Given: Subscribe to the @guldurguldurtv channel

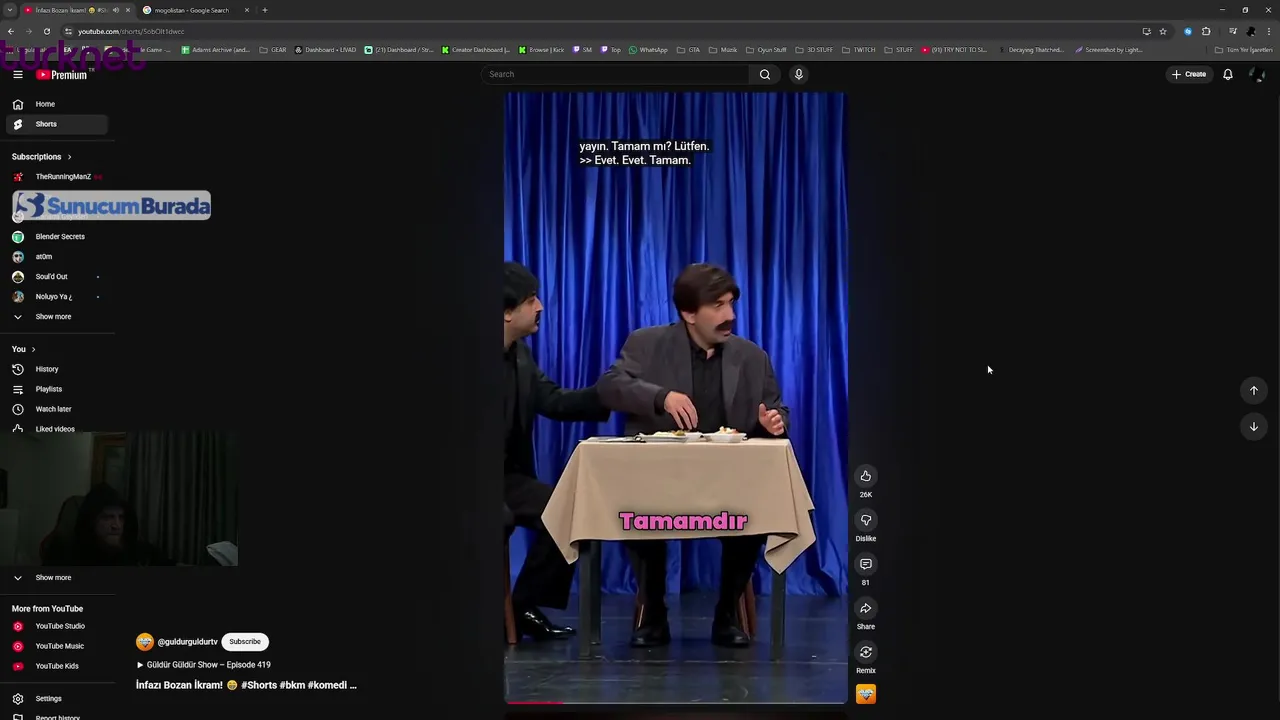Looking at the screenshot, I should (x=245, y=642).
